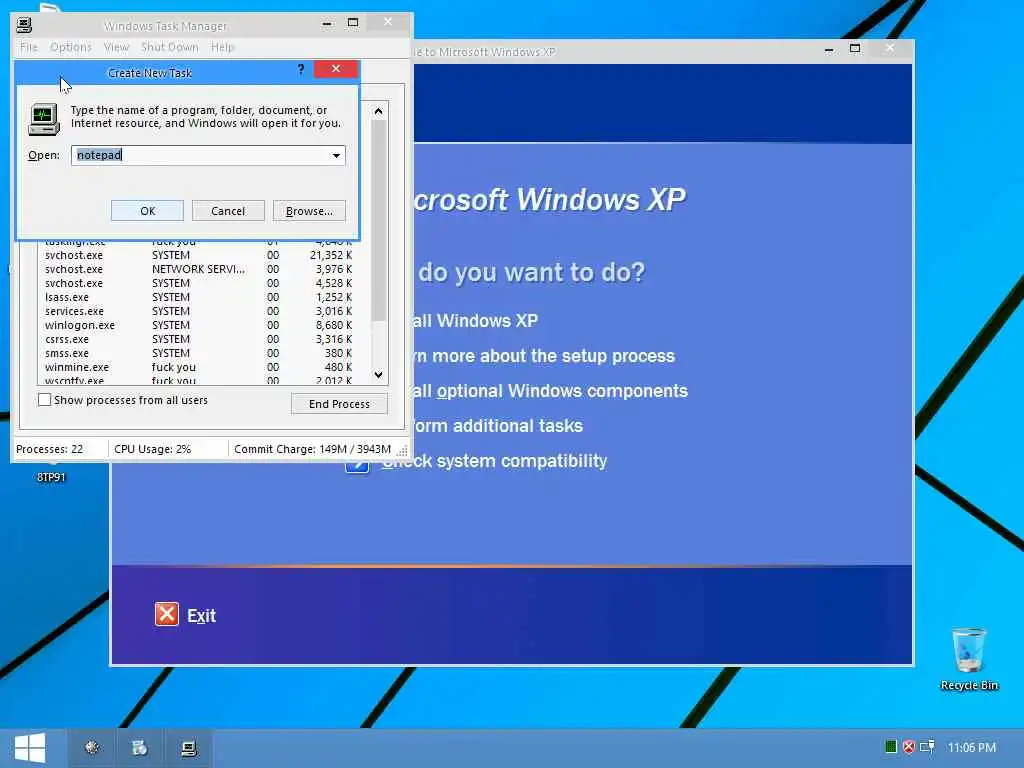1024x768 pixels.
Task: Click the optional Windows components link
Action: click(x=551, y=391)
